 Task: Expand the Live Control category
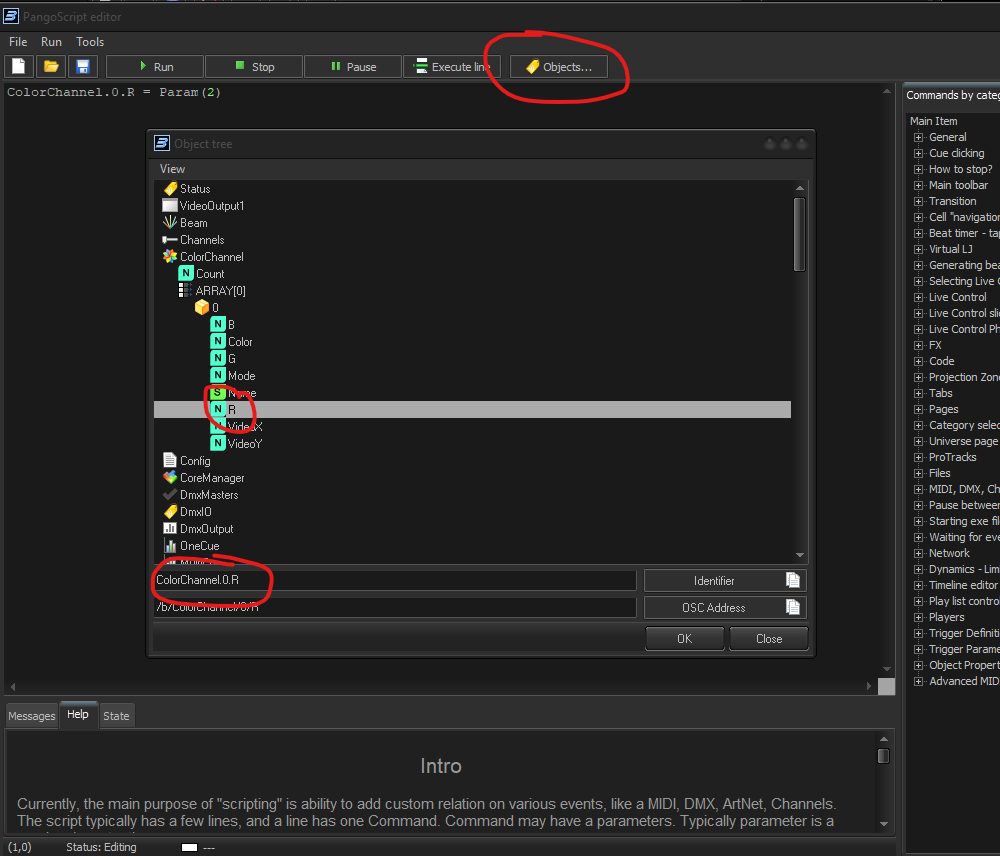pos(918,297)
